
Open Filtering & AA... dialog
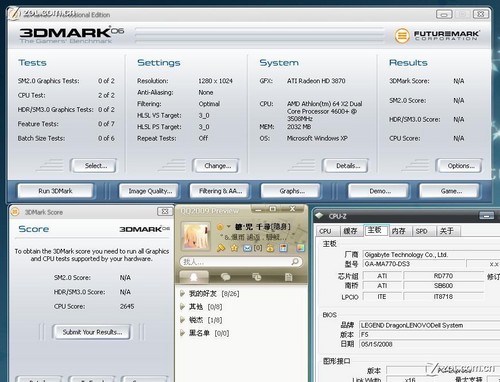[219, 191]
